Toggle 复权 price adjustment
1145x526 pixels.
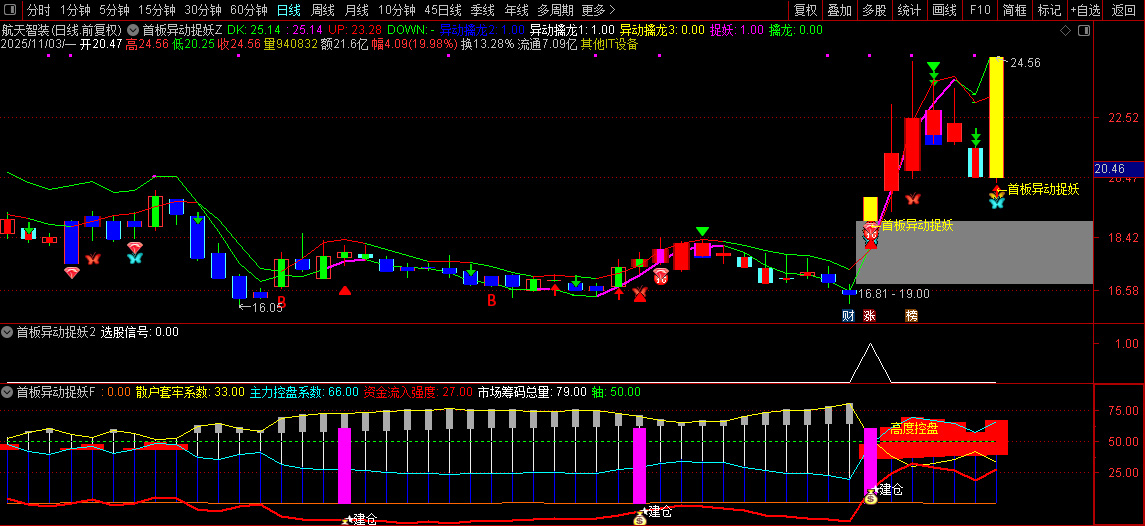[x=805, y=10]
